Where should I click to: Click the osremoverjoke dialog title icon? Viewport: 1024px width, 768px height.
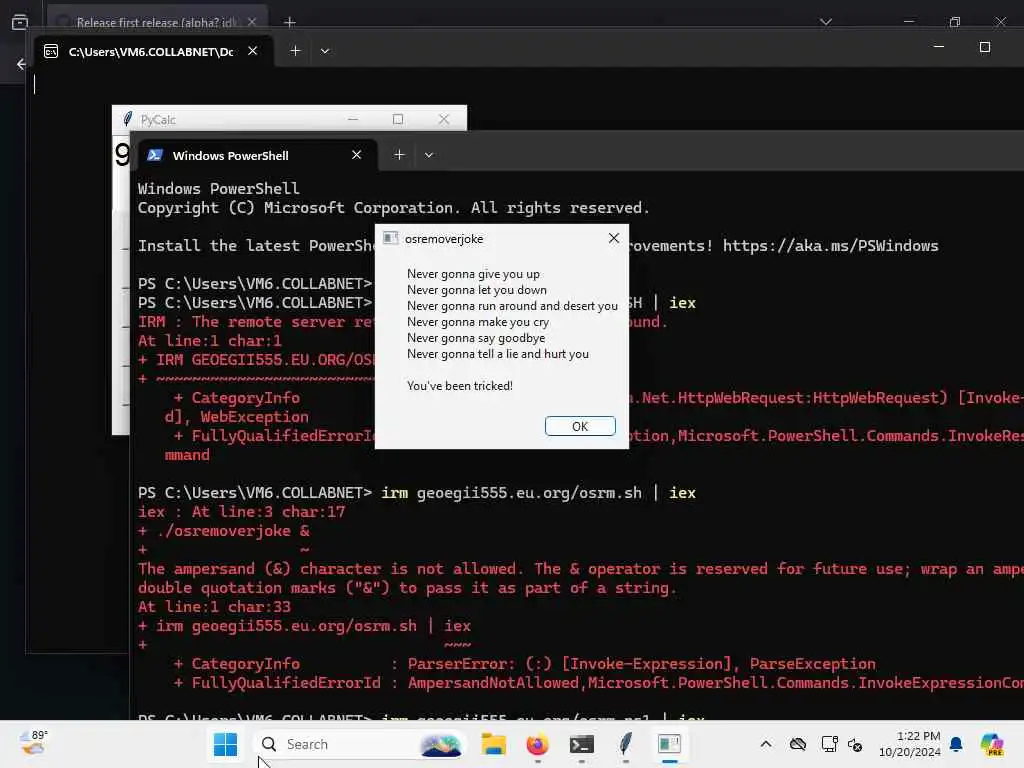(391, 238)
